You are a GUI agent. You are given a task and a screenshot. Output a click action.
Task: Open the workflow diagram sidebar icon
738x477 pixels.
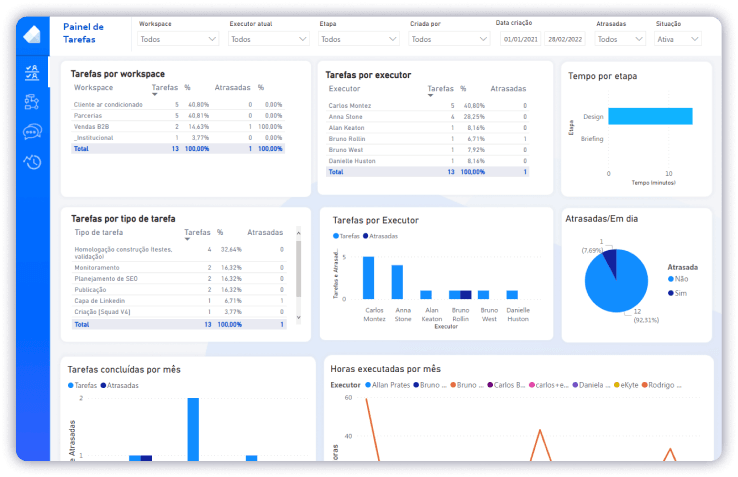point(32,101)
